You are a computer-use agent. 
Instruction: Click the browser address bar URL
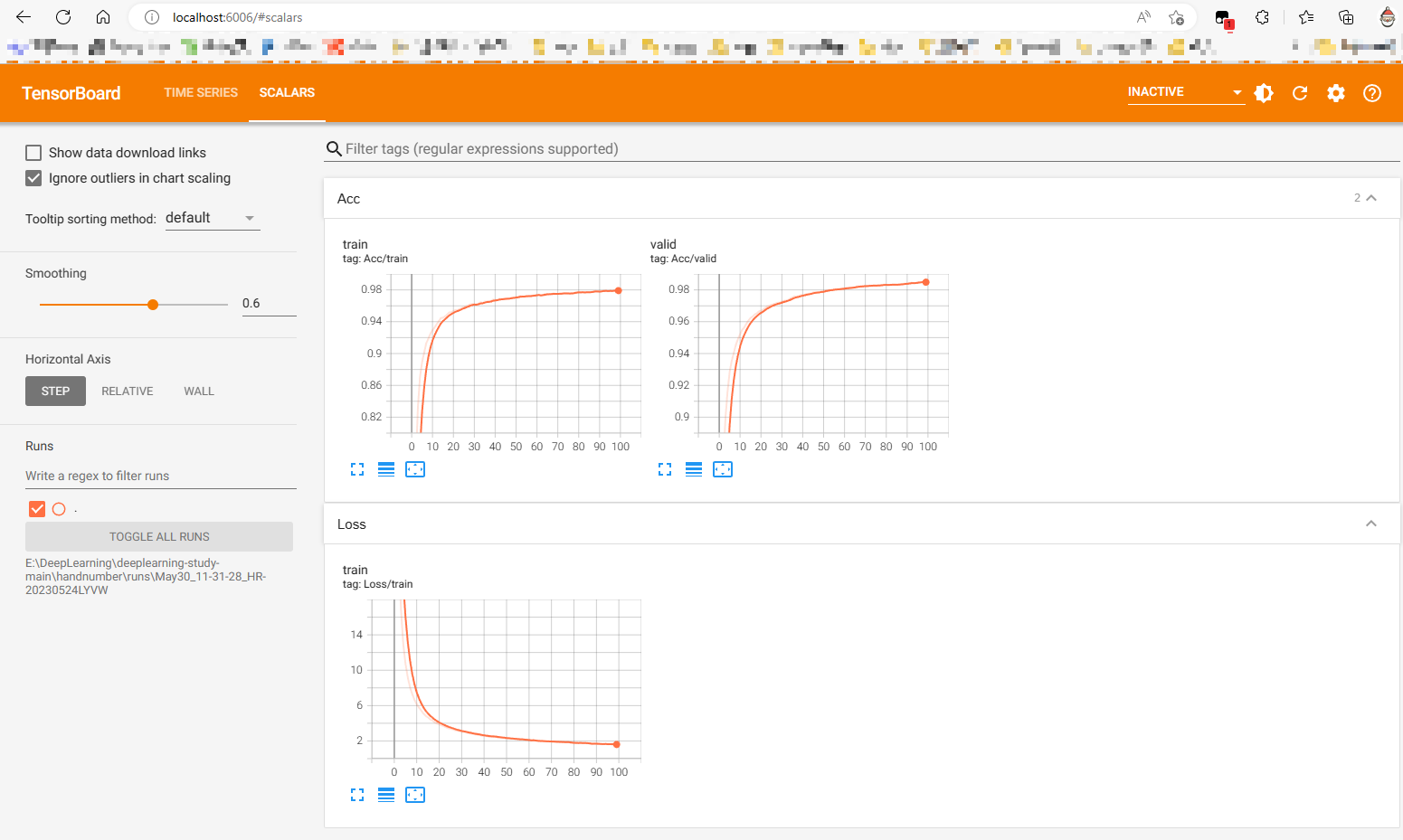[x=238, y=17]
